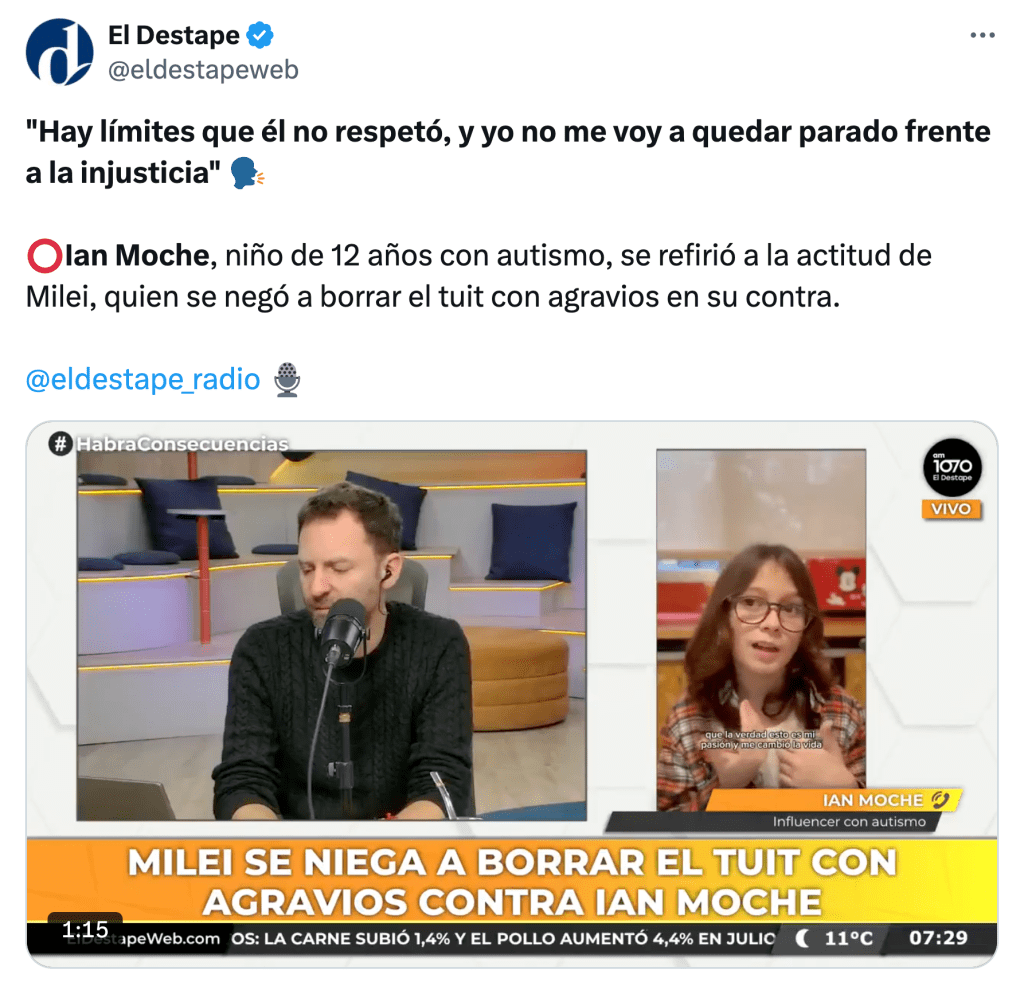Open the El Destape profile avatar

pyautogui.click(x=59, y=52)
